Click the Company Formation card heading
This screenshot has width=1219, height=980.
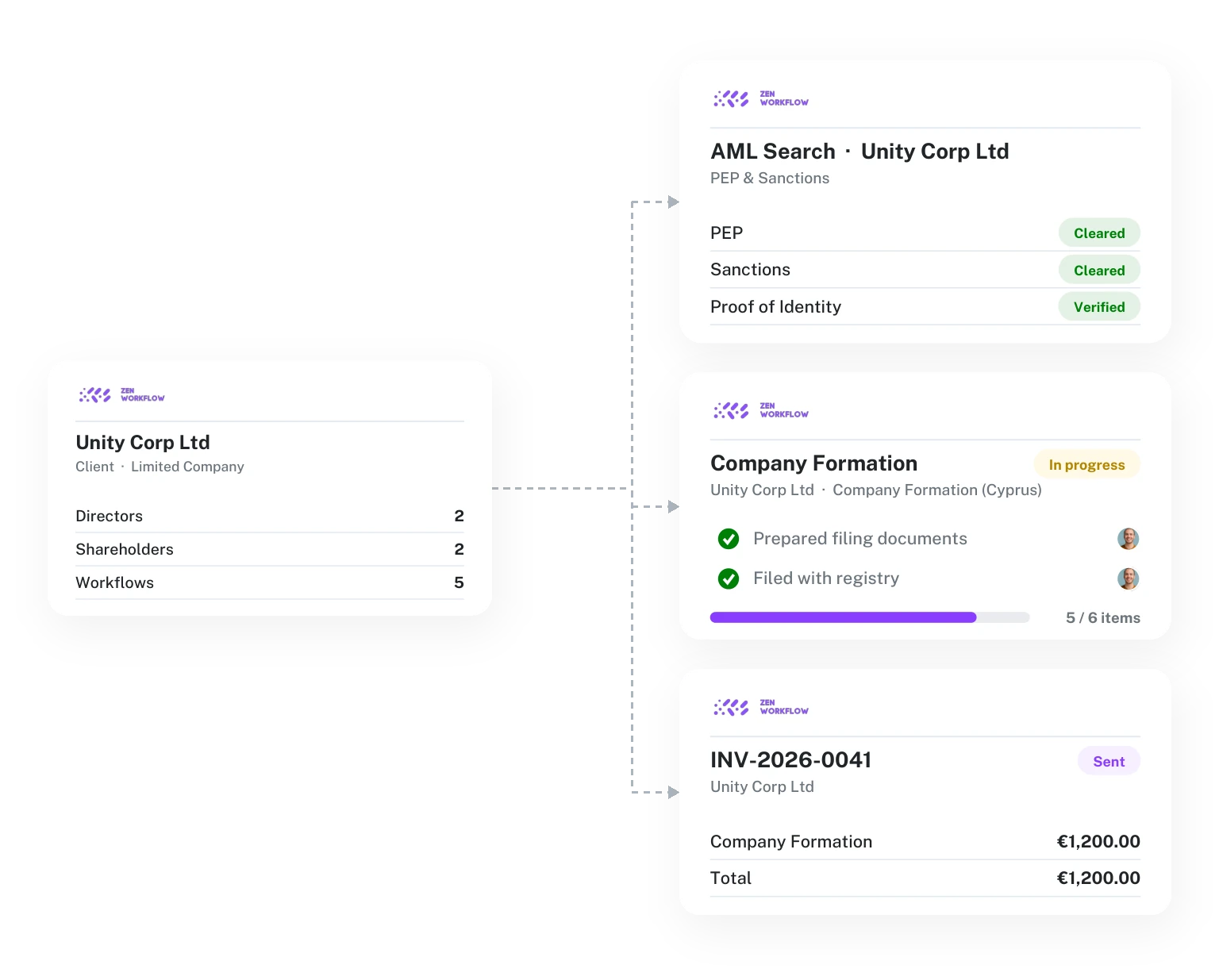click(x=813, y=463)
